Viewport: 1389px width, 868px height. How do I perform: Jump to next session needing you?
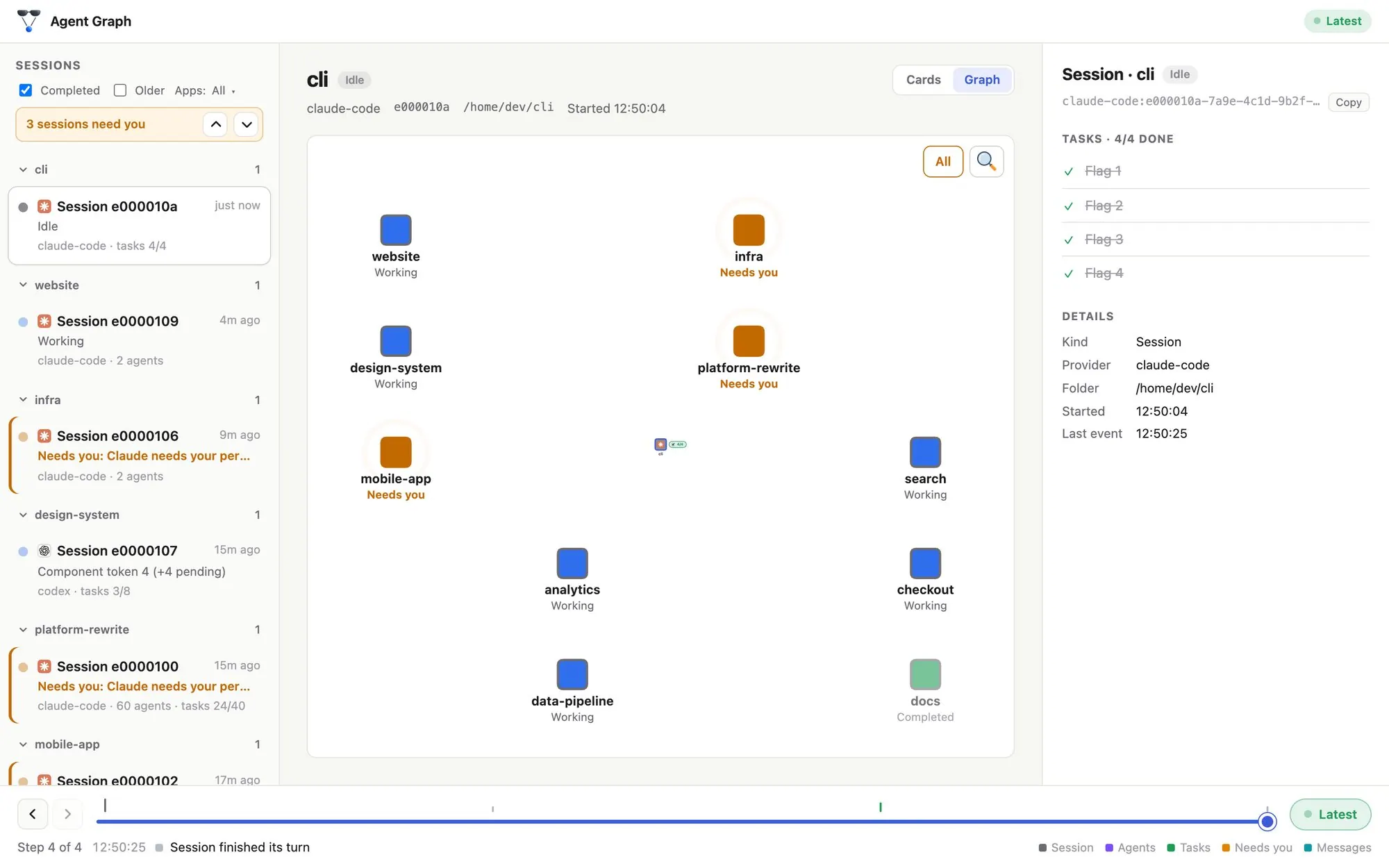tap(247, 124)
